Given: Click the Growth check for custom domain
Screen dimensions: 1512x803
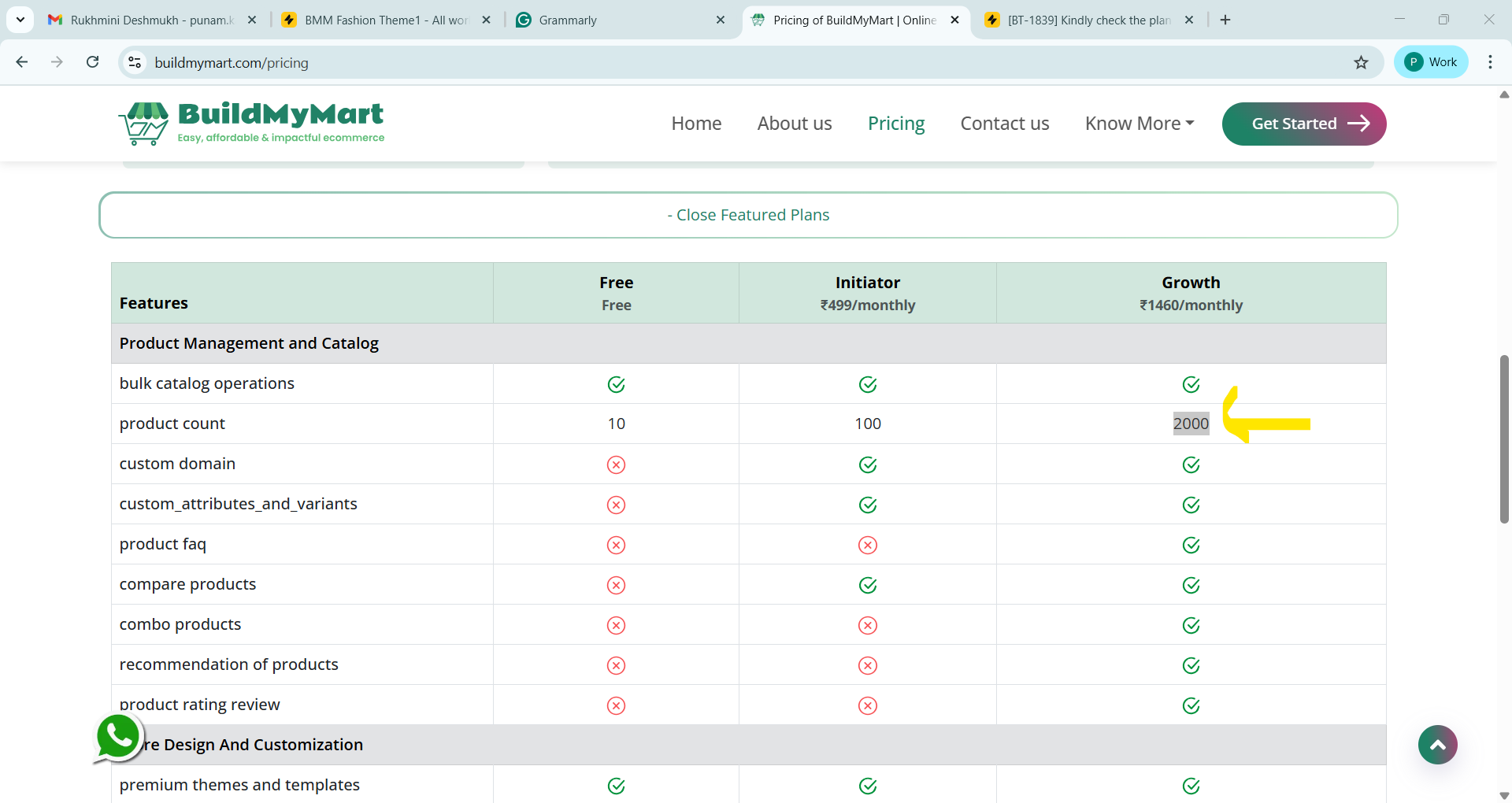Looking at the screenshot, I should click(1191, 464).
